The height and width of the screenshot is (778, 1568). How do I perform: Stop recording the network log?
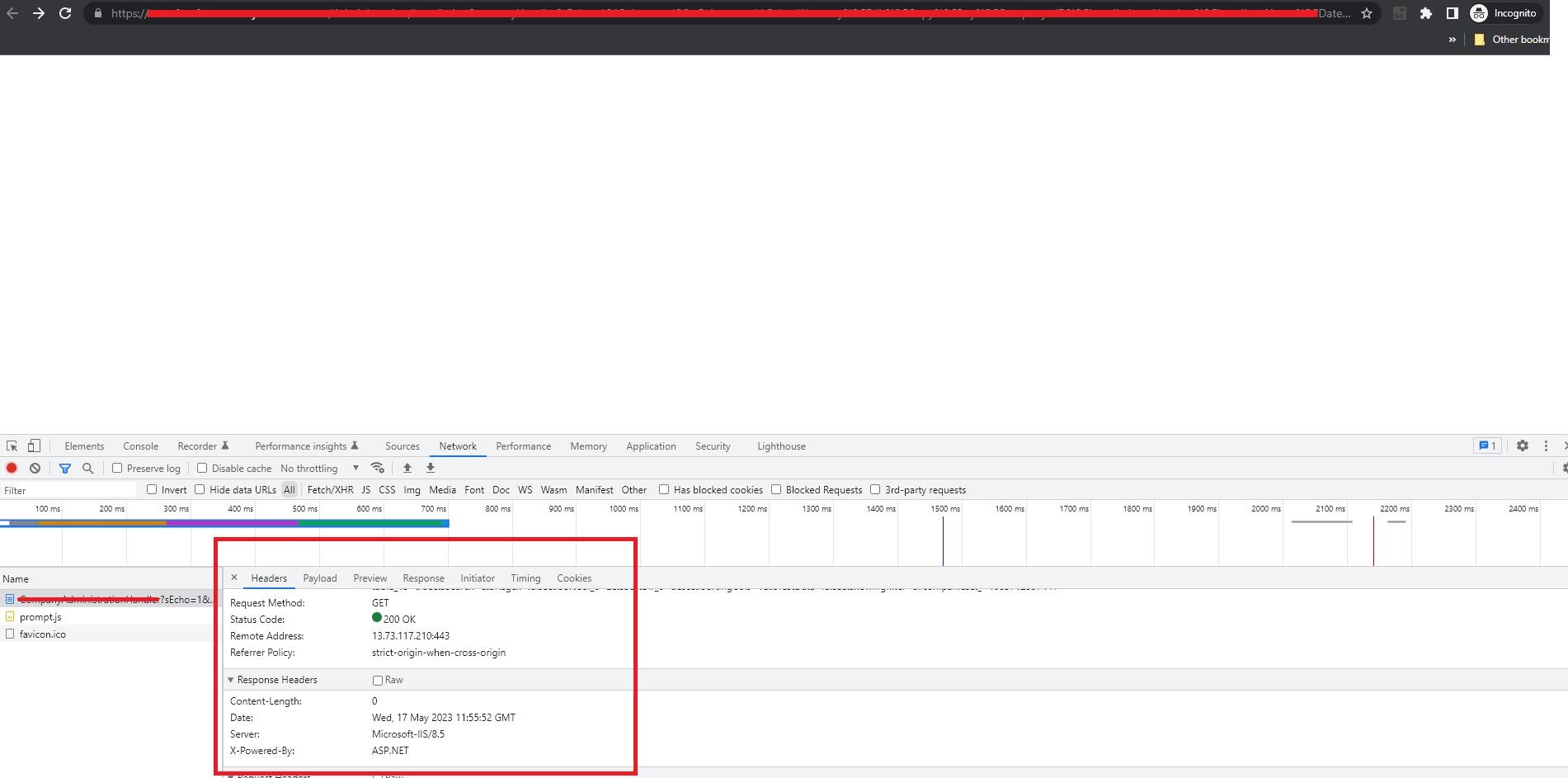pos(12,468)
